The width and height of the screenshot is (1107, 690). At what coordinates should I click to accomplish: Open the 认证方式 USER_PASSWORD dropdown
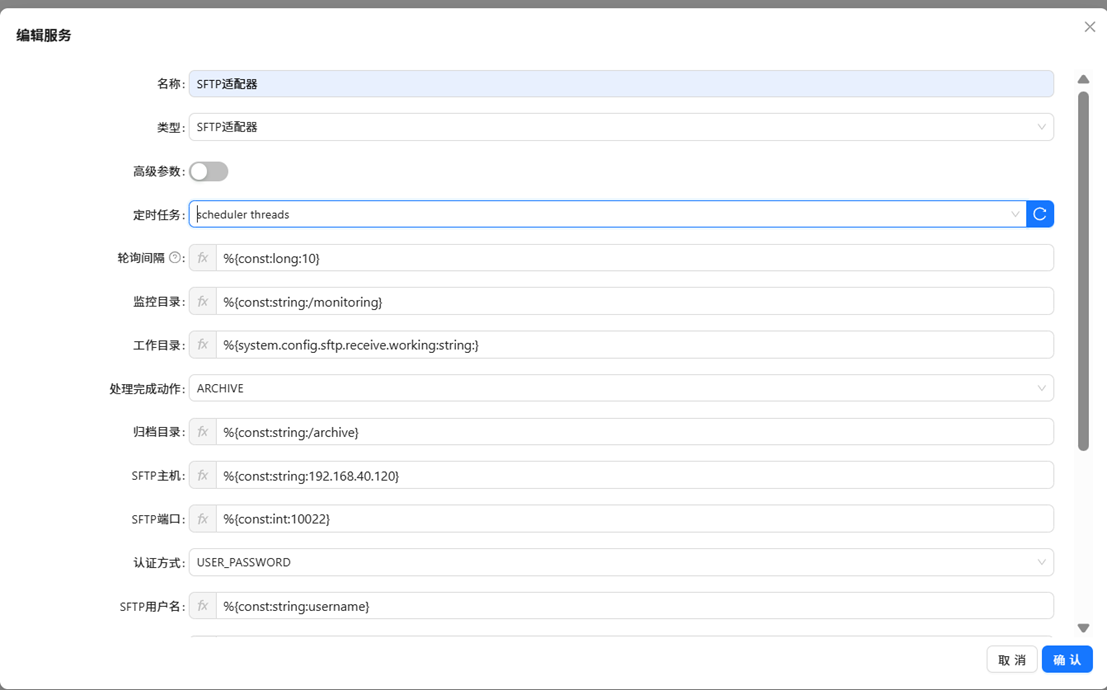(620, 562)
